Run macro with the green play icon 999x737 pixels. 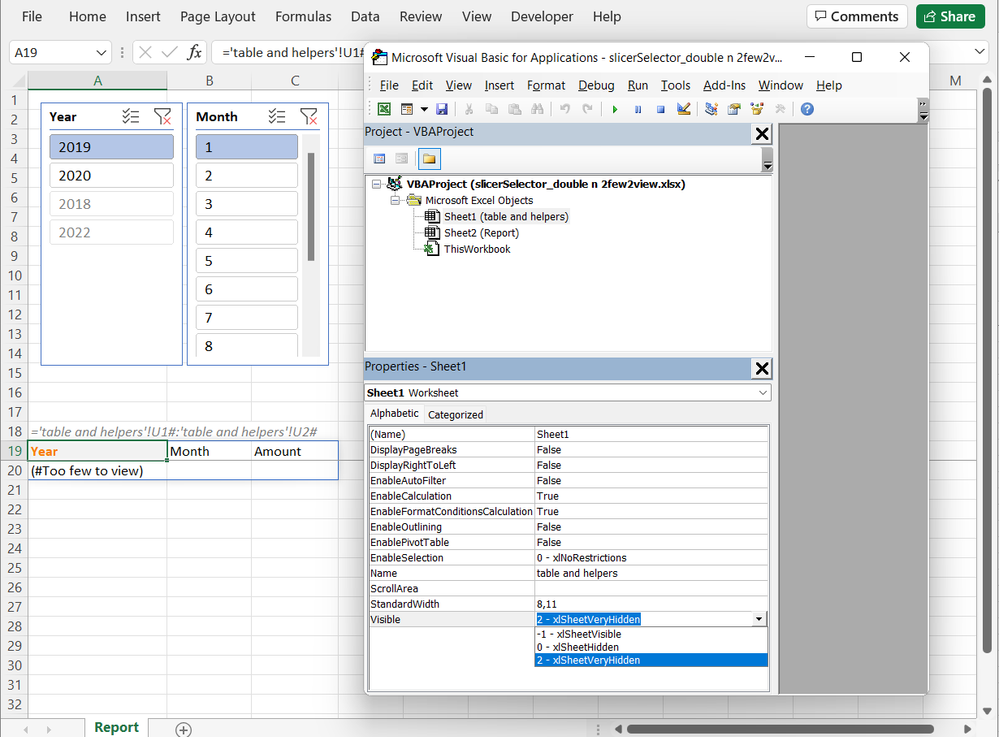(615, 109)
